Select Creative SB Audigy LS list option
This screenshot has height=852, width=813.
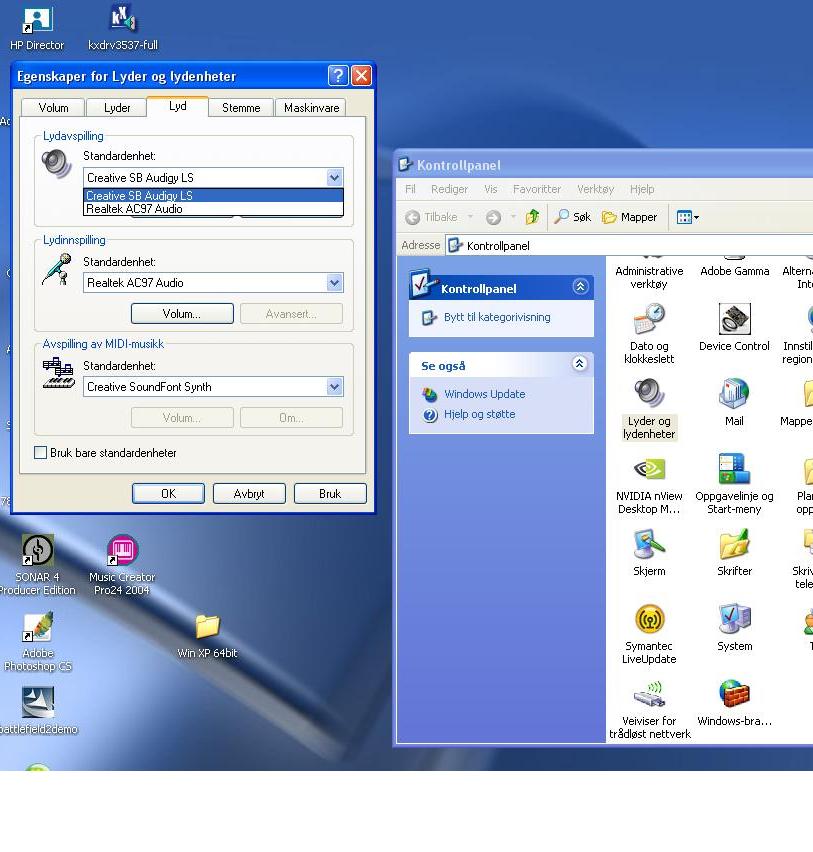click(x=213, y=196)
